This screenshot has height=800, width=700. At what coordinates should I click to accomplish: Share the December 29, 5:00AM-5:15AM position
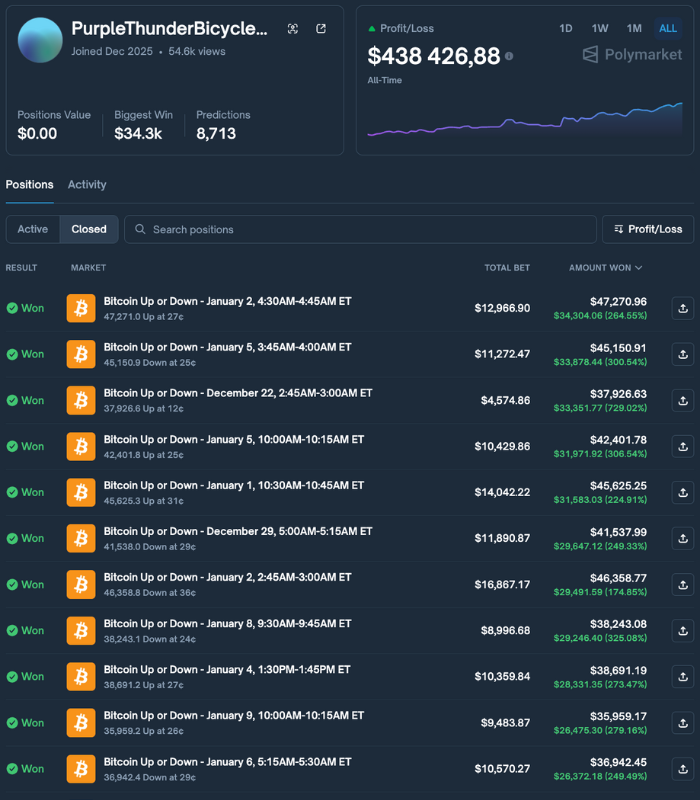683,538
